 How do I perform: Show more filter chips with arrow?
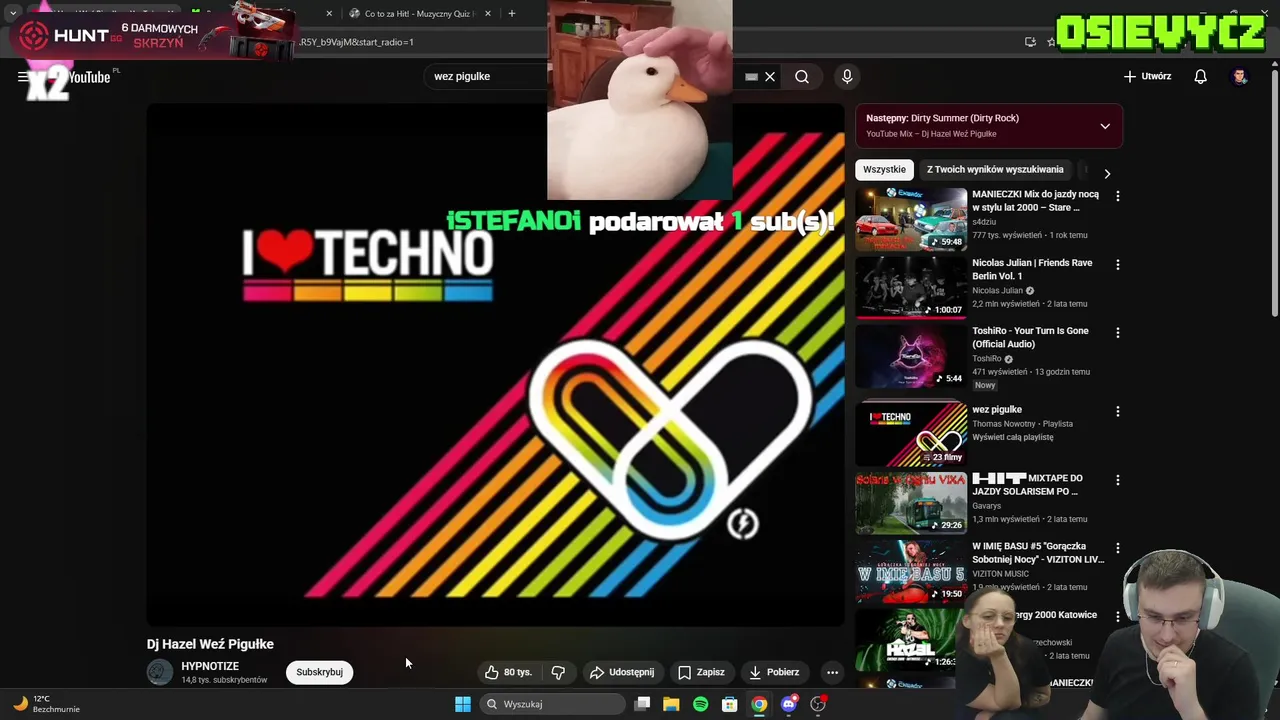click(1107, 173)
